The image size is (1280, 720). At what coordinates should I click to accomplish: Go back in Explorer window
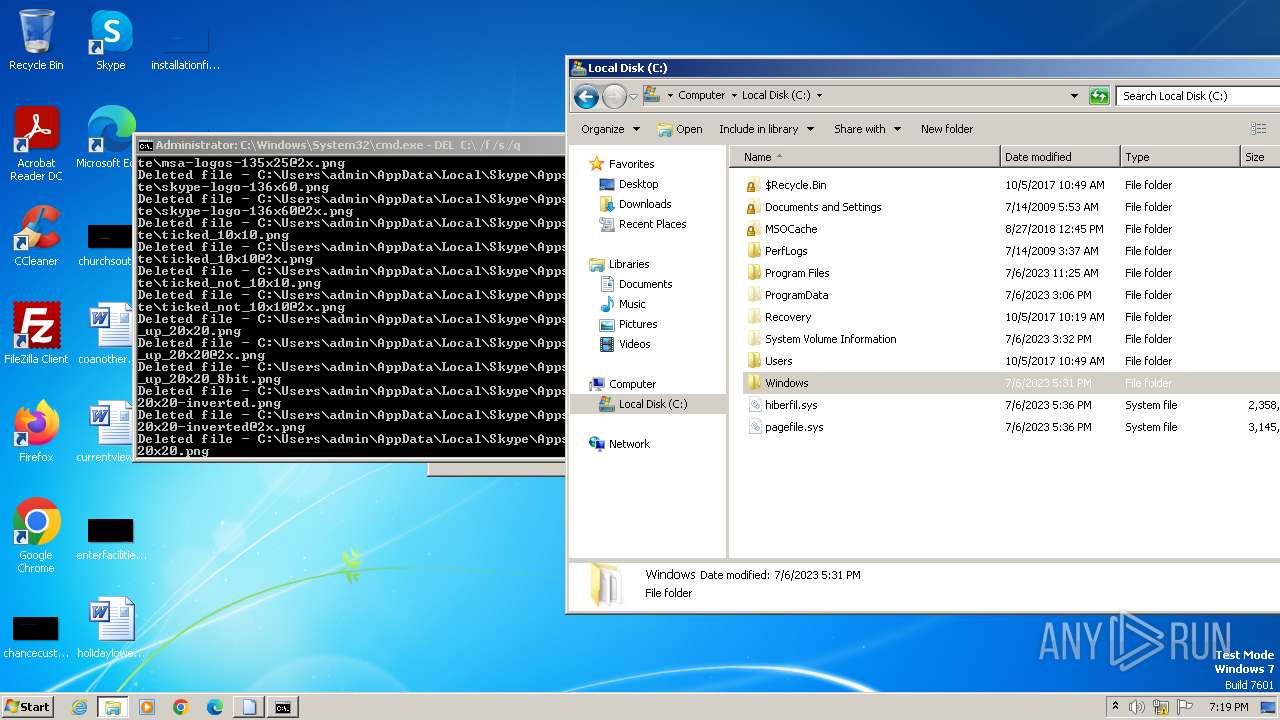coord(587,96)
